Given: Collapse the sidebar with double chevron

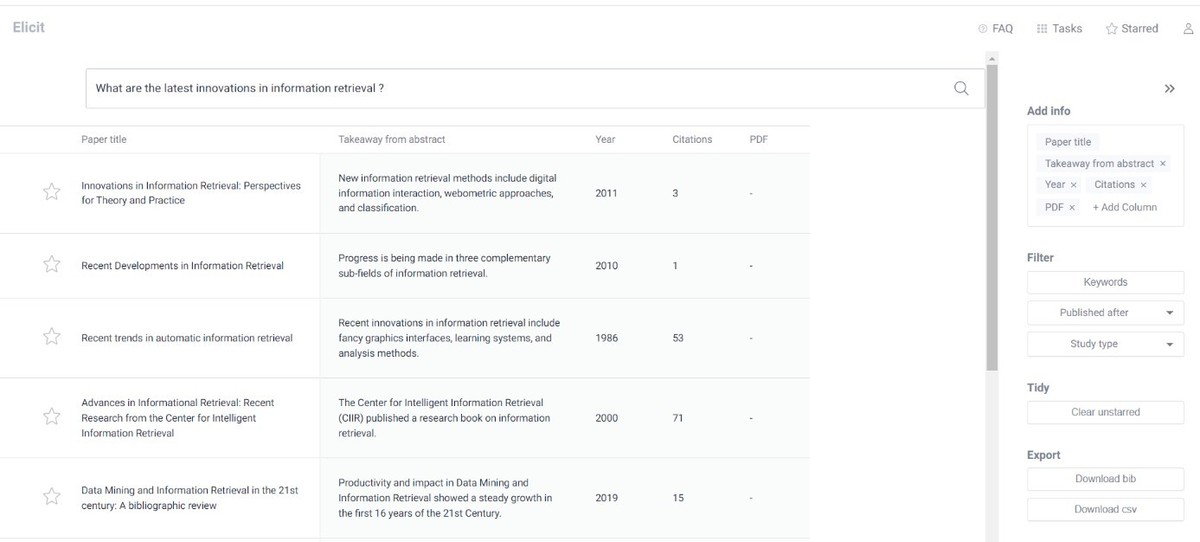Looking at the screenshot, I should 1169,89.
